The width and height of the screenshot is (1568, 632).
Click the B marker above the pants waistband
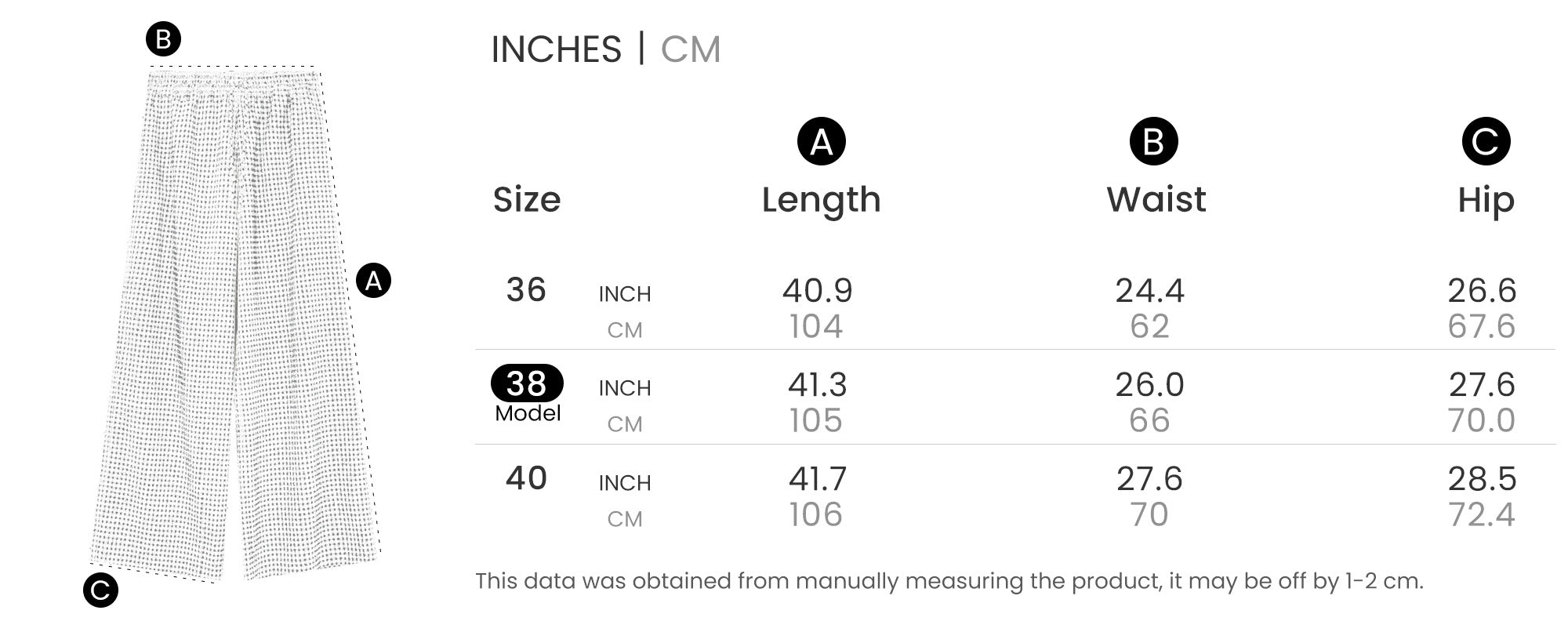point(163,39)
